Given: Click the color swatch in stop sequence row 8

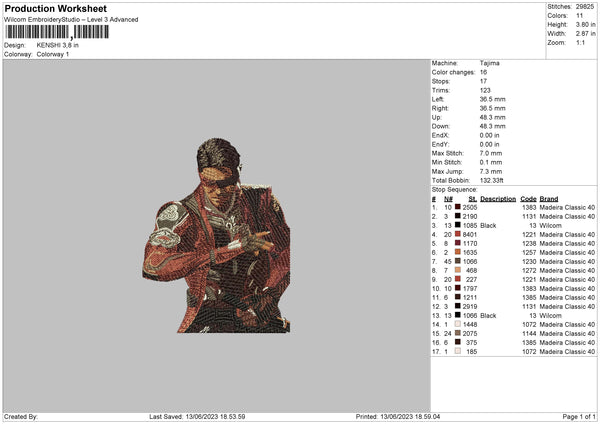Looking at the screenshot, I should point(457,270).
